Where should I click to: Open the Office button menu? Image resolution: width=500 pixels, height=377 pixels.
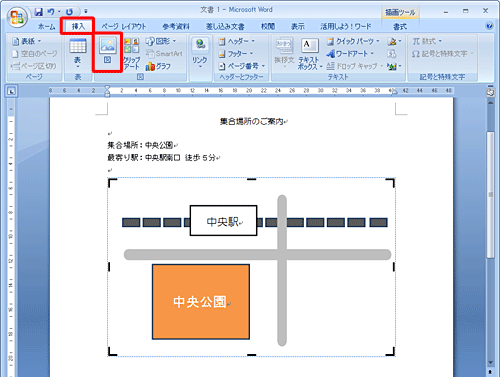(x=17, y=17)
